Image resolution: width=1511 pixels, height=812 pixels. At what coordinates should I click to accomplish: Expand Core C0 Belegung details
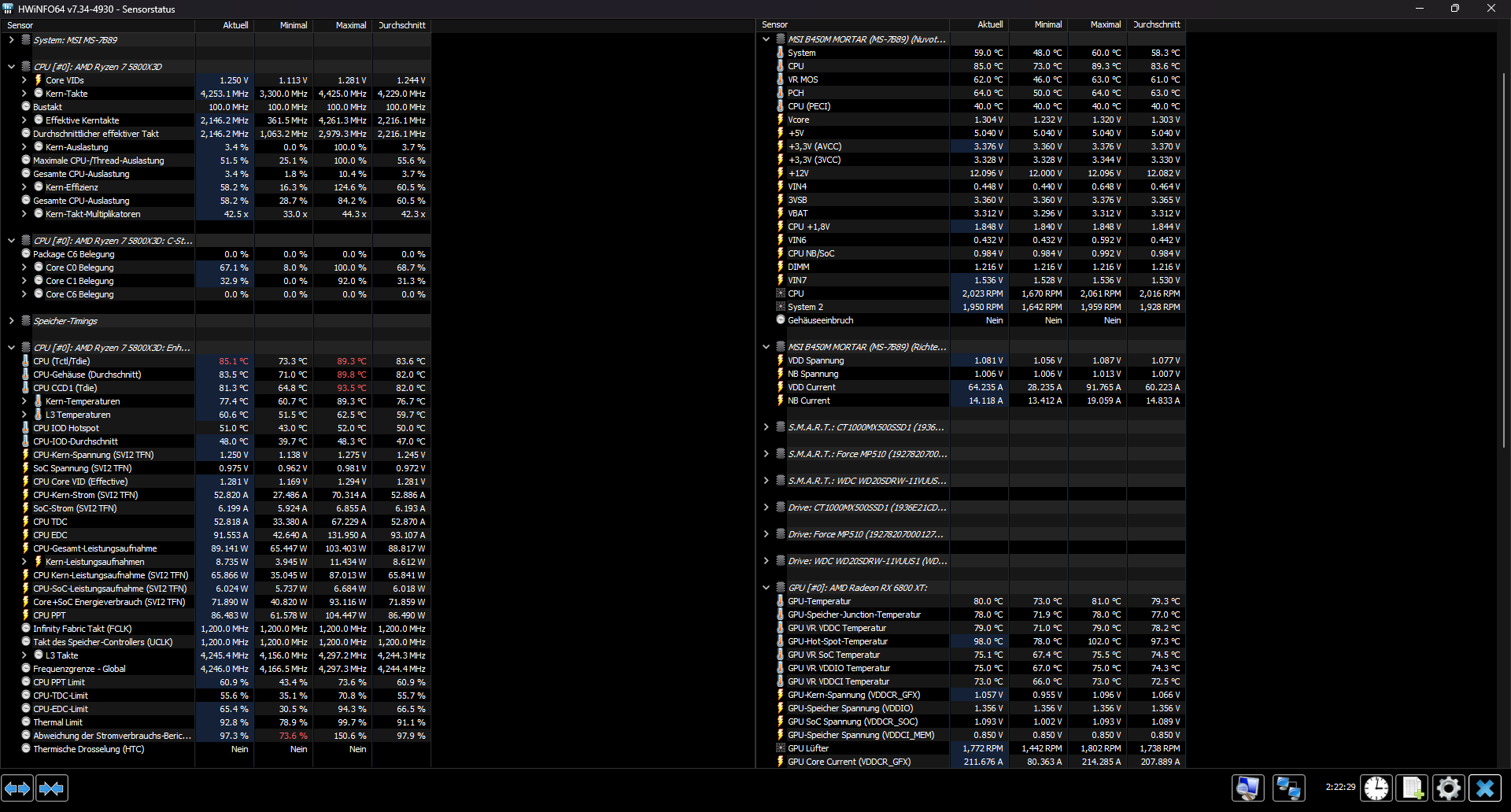[x=24, y=268]
